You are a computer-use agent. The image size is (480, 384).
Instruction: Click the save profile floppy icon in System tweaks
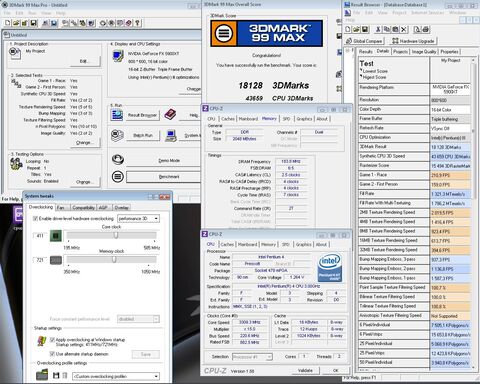(x=56, y=376)
